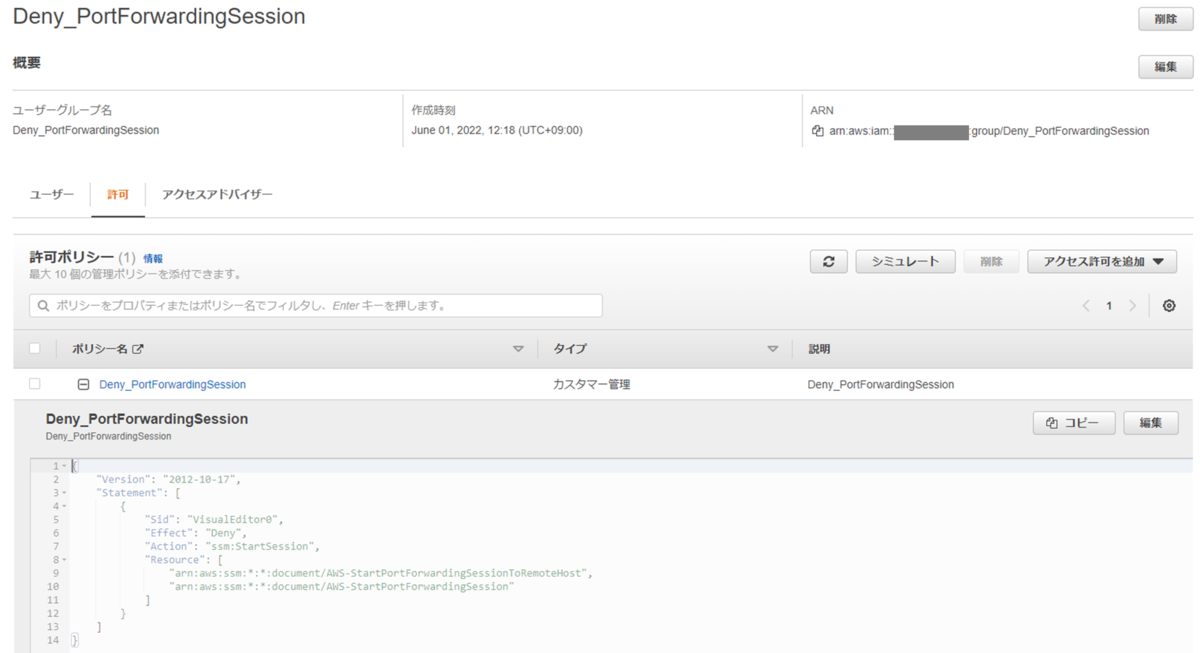Sort by タイプ column arrow
Screen dimensions: 1200x653
click(772, 349)
